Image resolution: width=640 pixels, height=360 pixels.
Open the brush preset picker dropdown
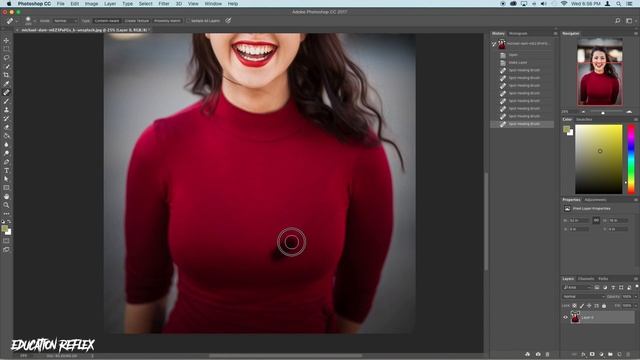point(35,20)
